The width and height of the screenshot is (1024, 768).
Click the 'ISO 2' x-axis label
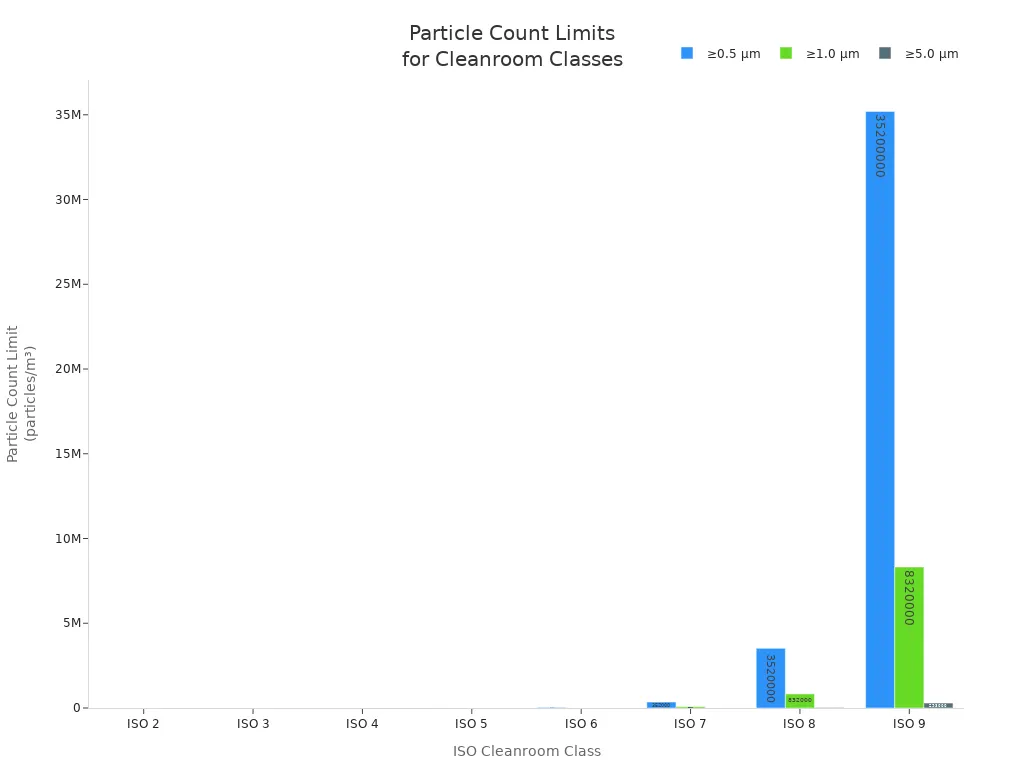click(x=143, y=724)
